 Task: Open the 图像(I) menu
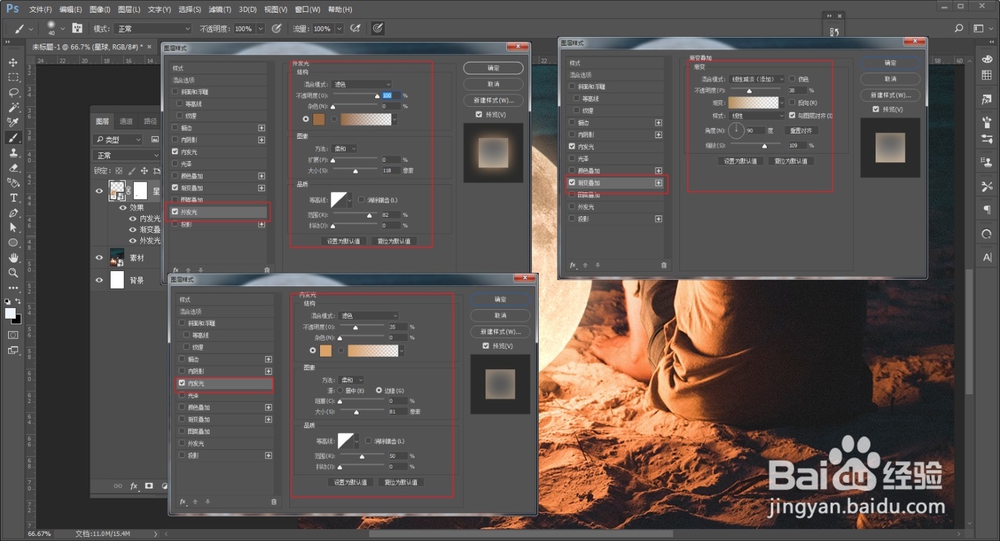(x=99, y=10)
